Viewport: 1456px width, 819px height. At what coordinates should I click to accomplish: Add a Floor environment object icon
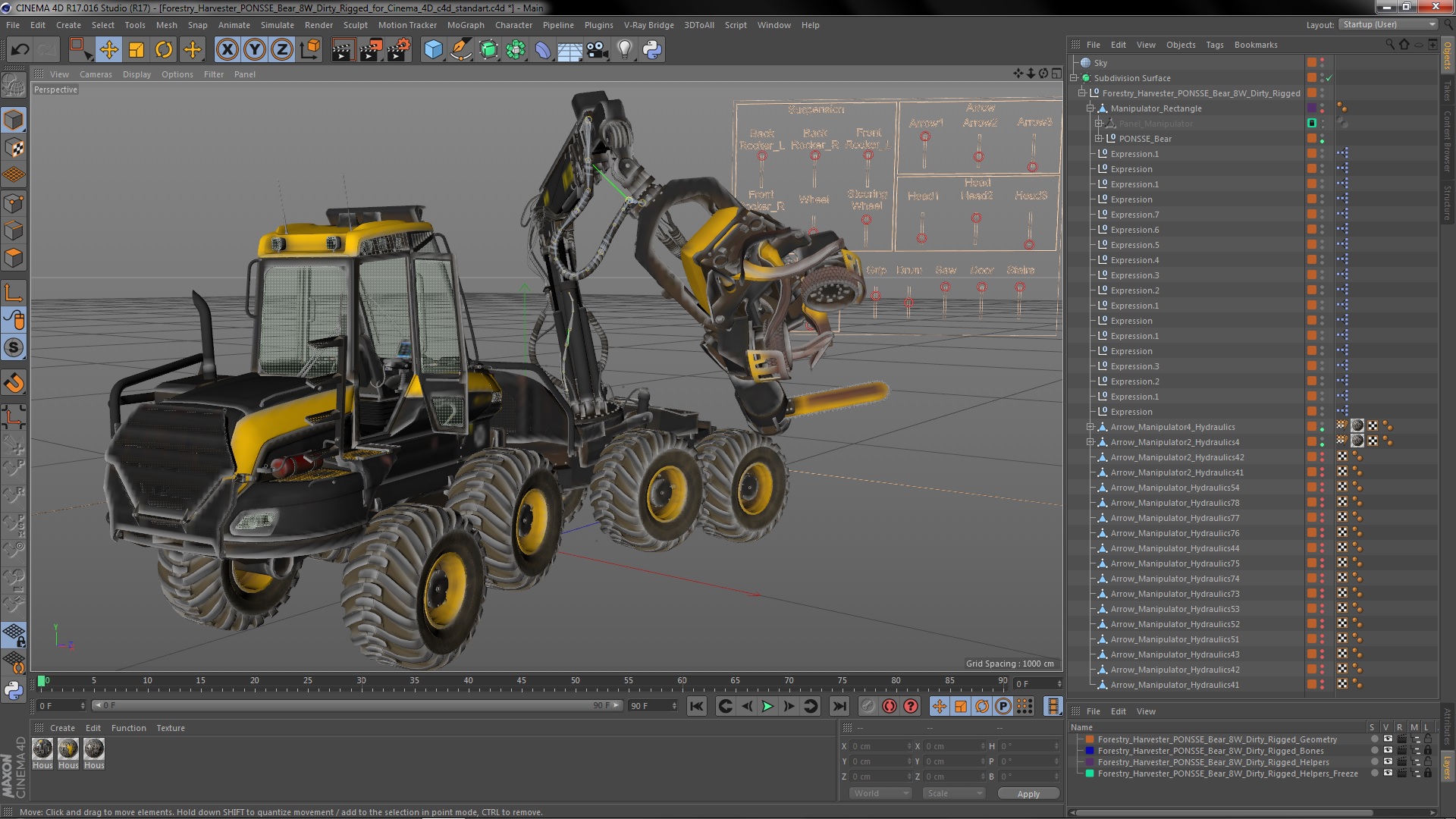coord(570,50)
